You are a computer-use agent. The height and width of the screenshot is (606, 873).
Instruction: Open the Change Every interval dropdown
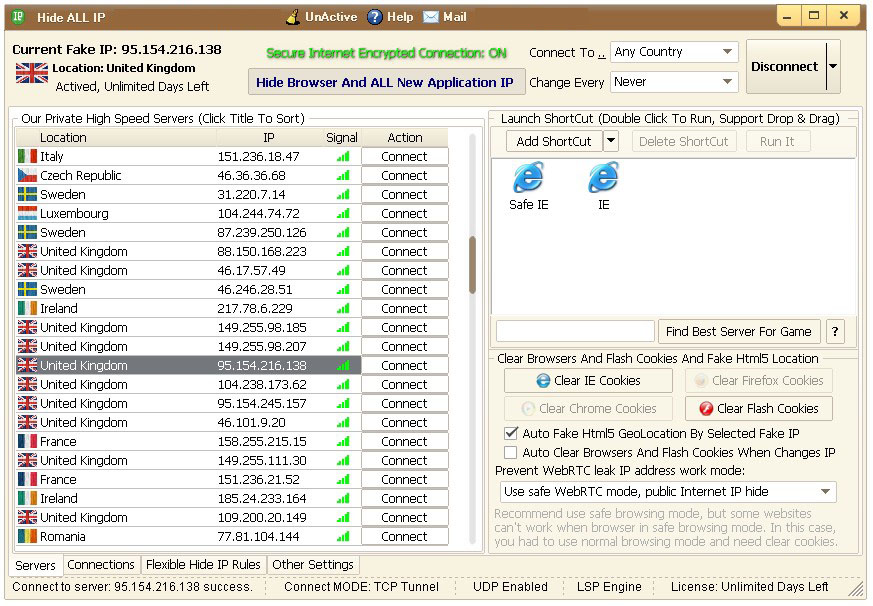point(674,82)
